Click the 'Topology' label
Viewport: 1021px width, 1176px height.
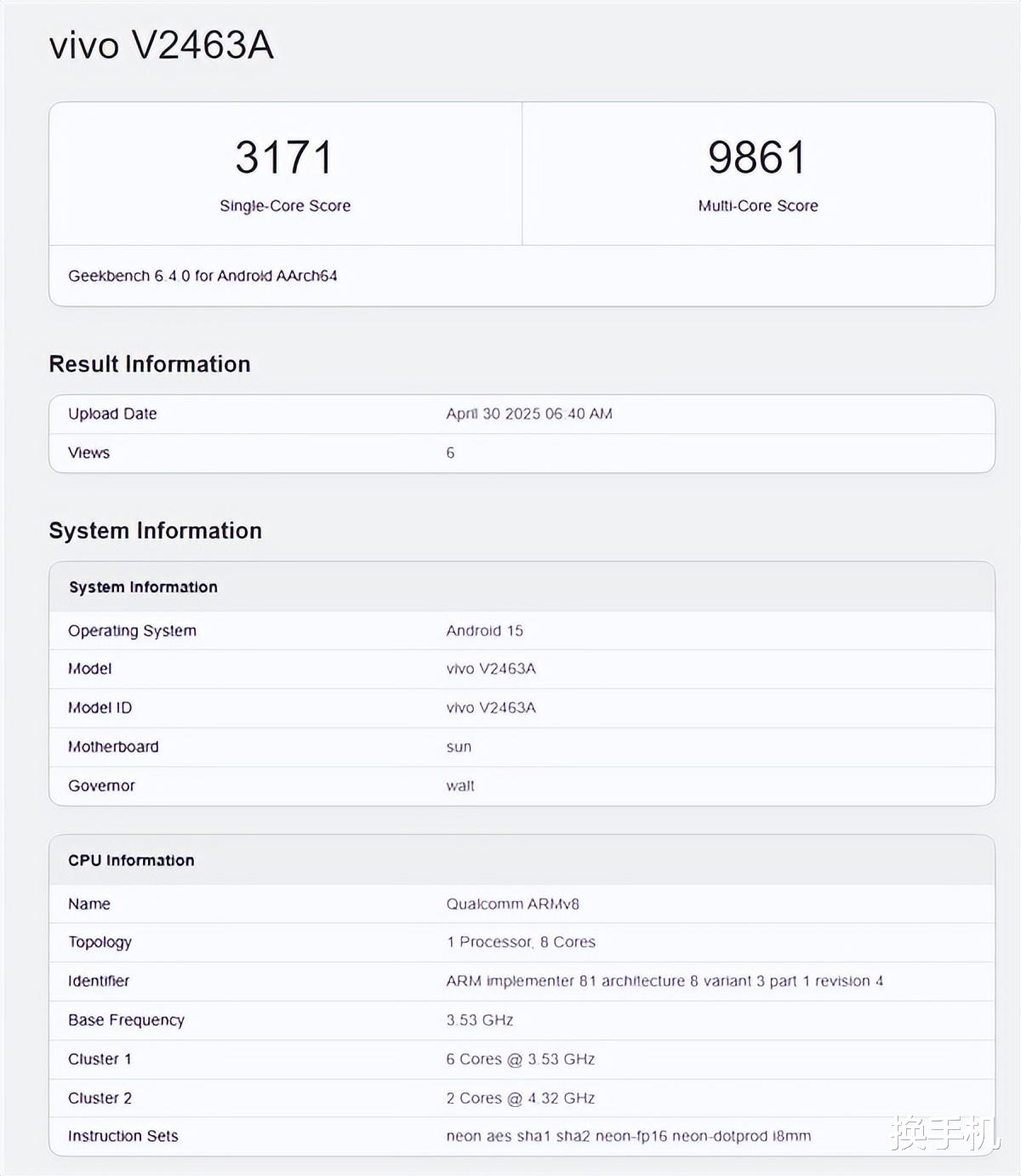click(100, 942)
